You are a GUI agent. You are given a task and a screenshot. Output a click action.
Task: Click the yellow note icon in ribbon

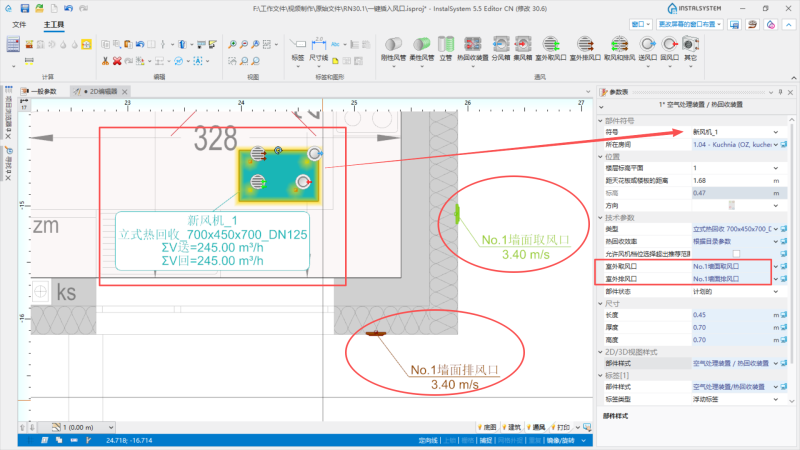[335, 61]
